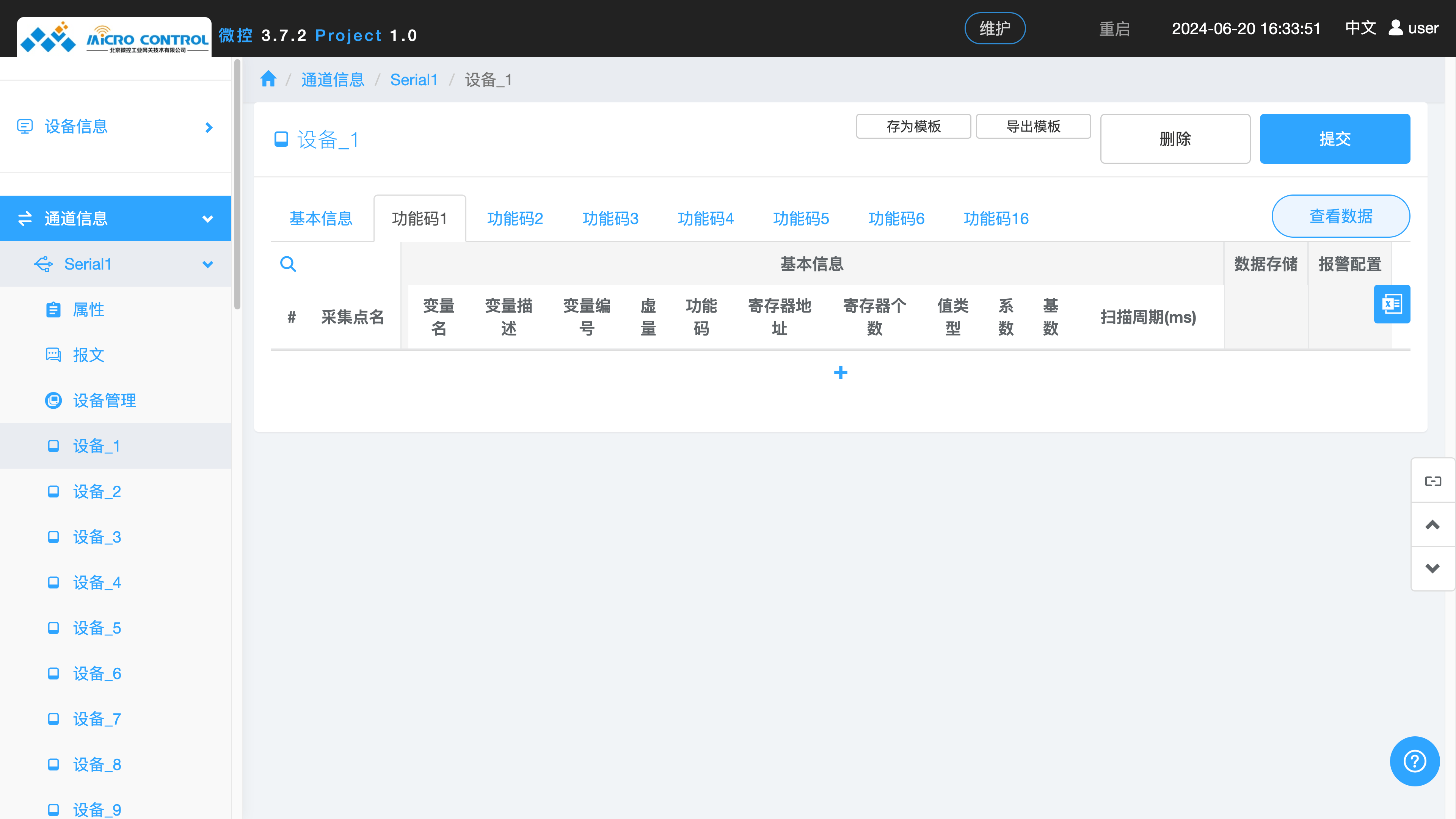Screen dimensions: 1456x819
Task: Toggle the 维护 maintenance mode button
Action: tap(994, 28)
